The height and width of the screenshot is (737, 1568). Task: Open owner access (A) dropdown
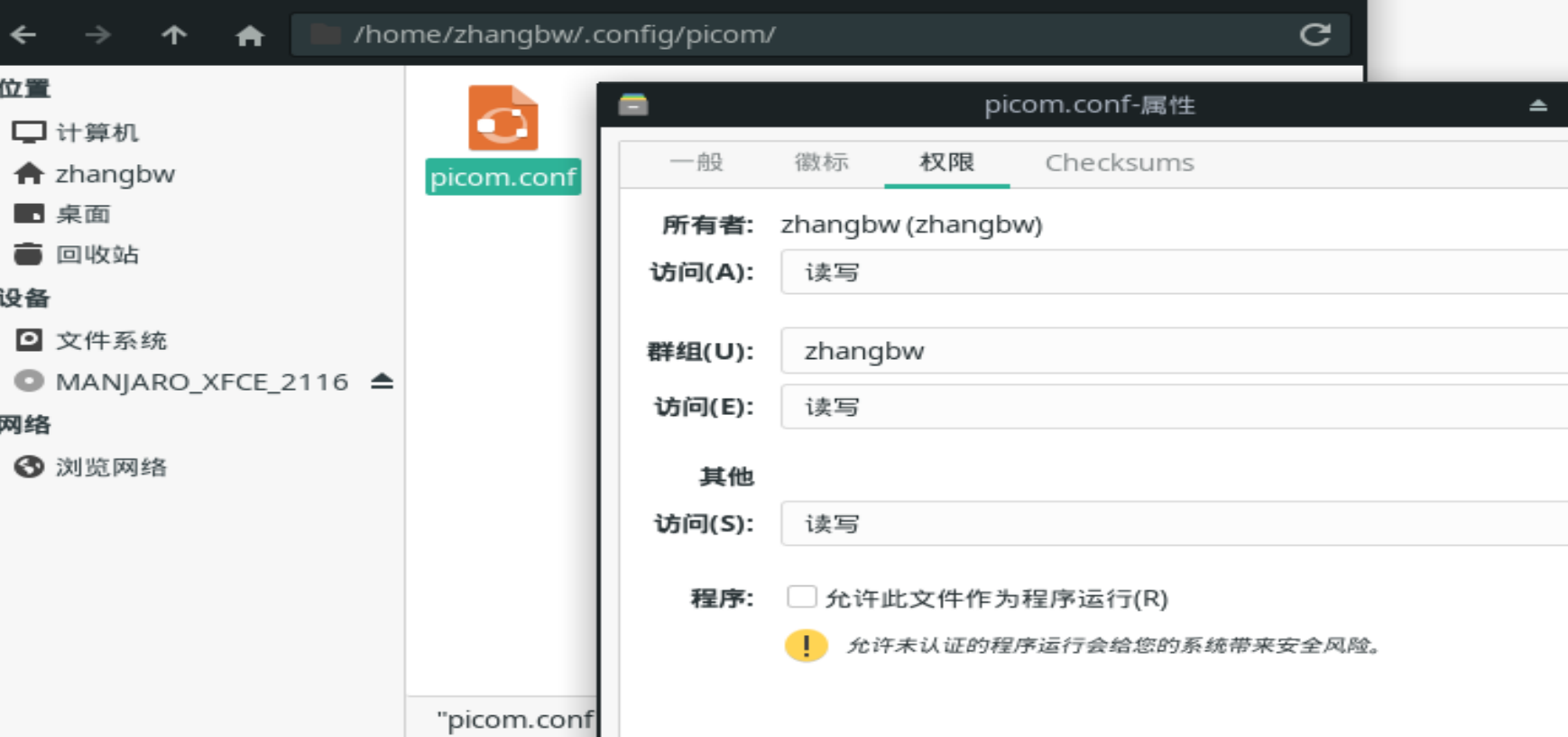[x=1174, y=272]
